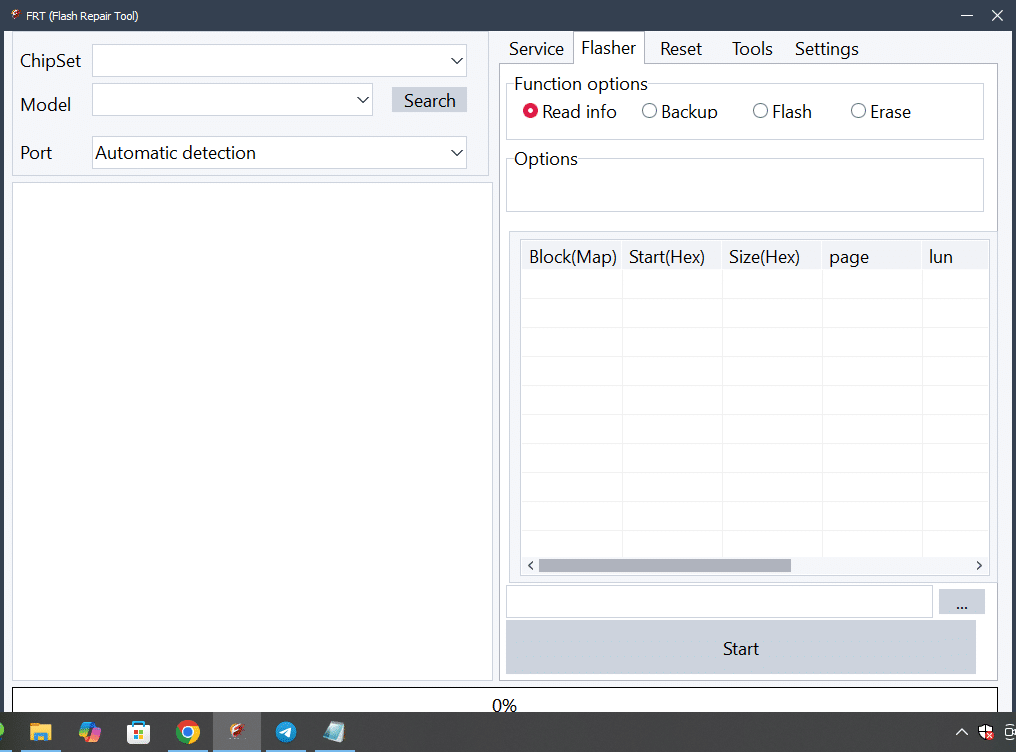Open File Explorer from the taskbar
Screen dimensions: 1016x752
click(x=41, y=732)
